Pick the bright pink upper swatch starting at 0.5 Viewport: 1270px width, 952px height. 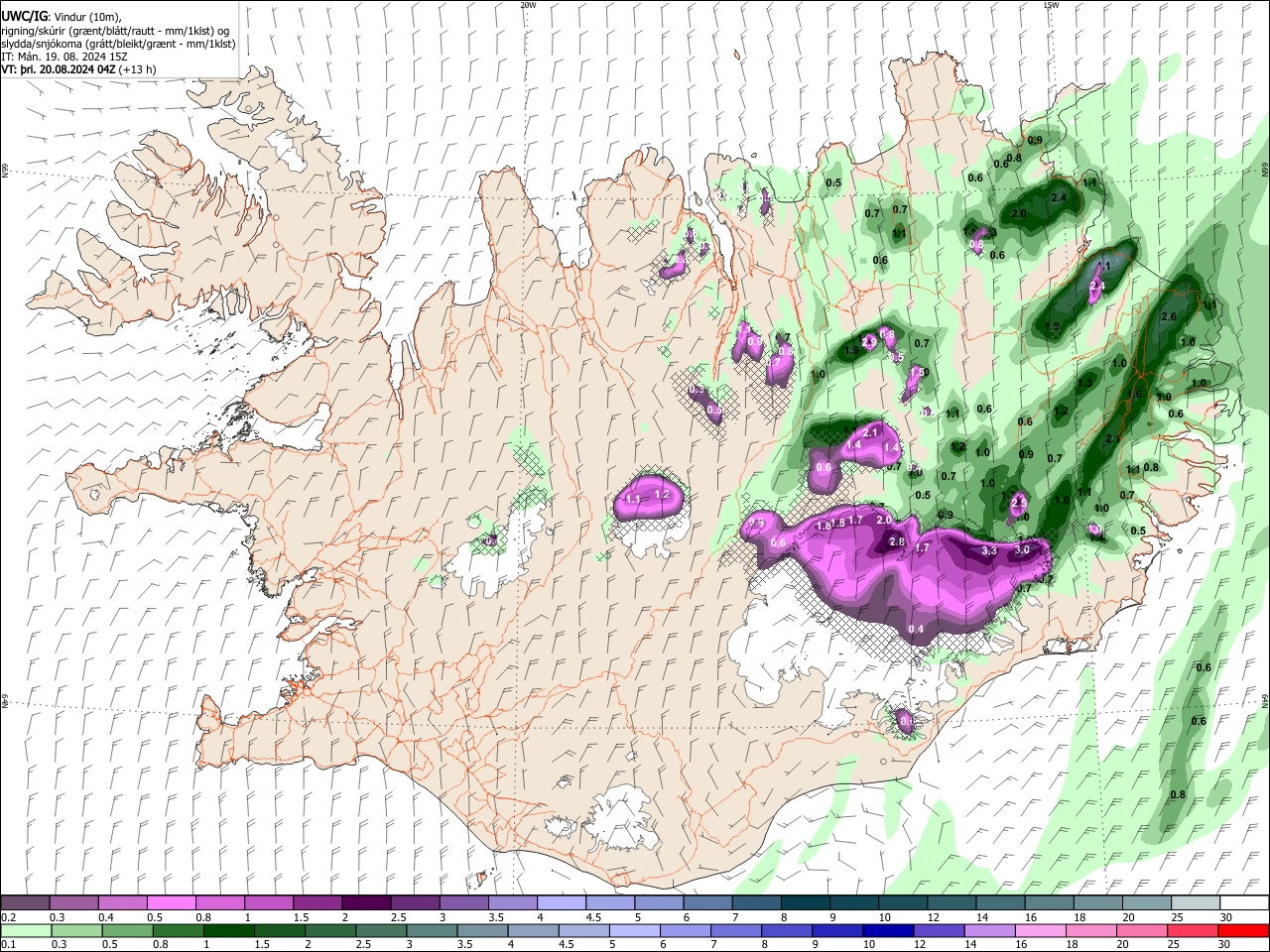171,902
